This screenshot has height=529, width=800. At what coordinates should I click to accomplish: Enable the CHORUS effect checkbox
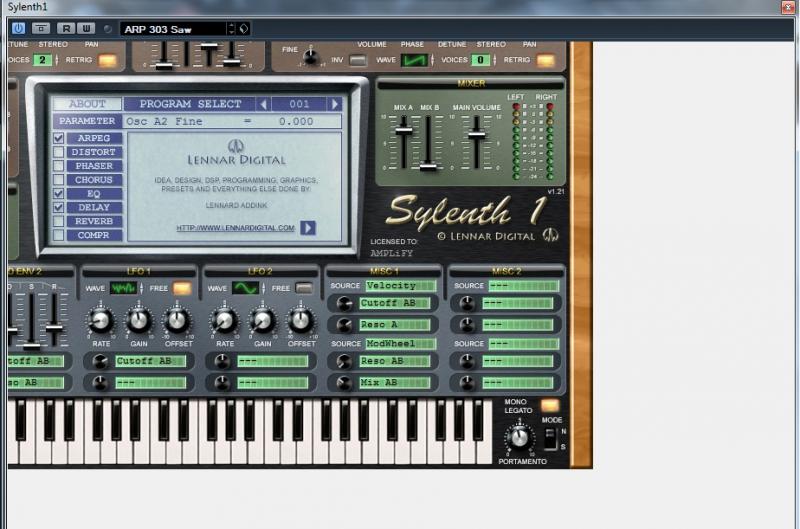tap(59, 180)
